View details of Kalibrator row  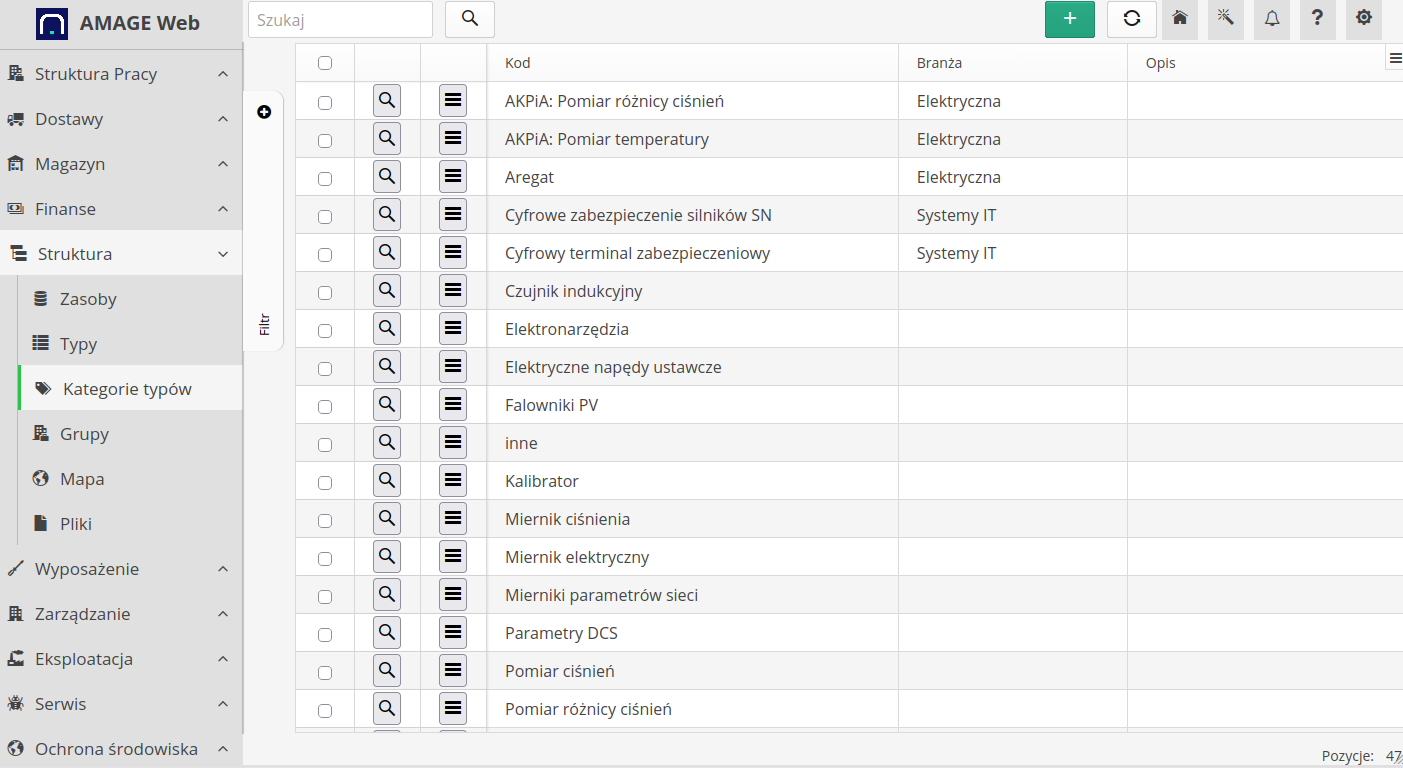click(387, 480)
